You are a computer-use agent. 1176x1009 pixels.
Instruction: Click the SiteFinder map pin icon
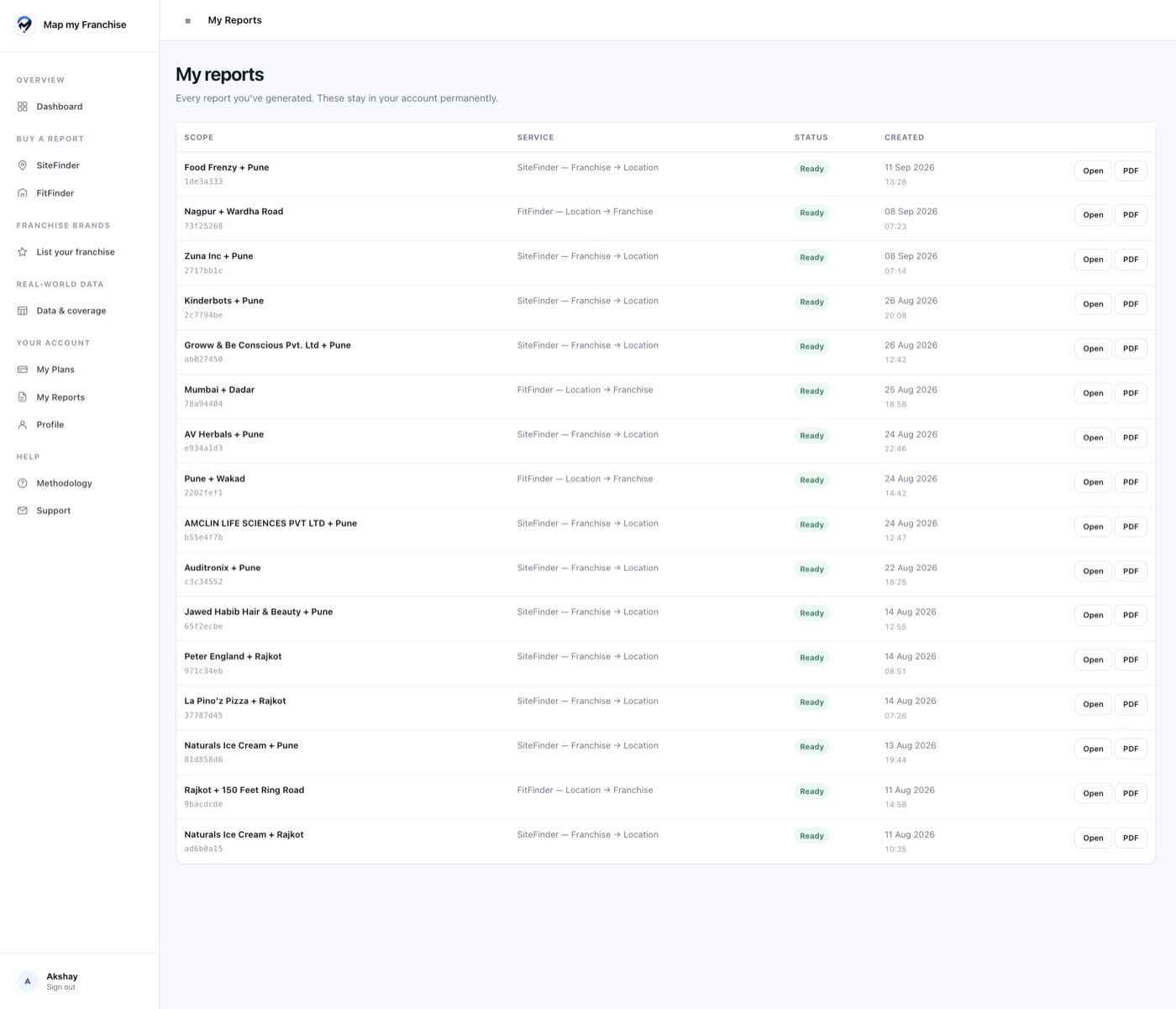[x=23, y=166]
